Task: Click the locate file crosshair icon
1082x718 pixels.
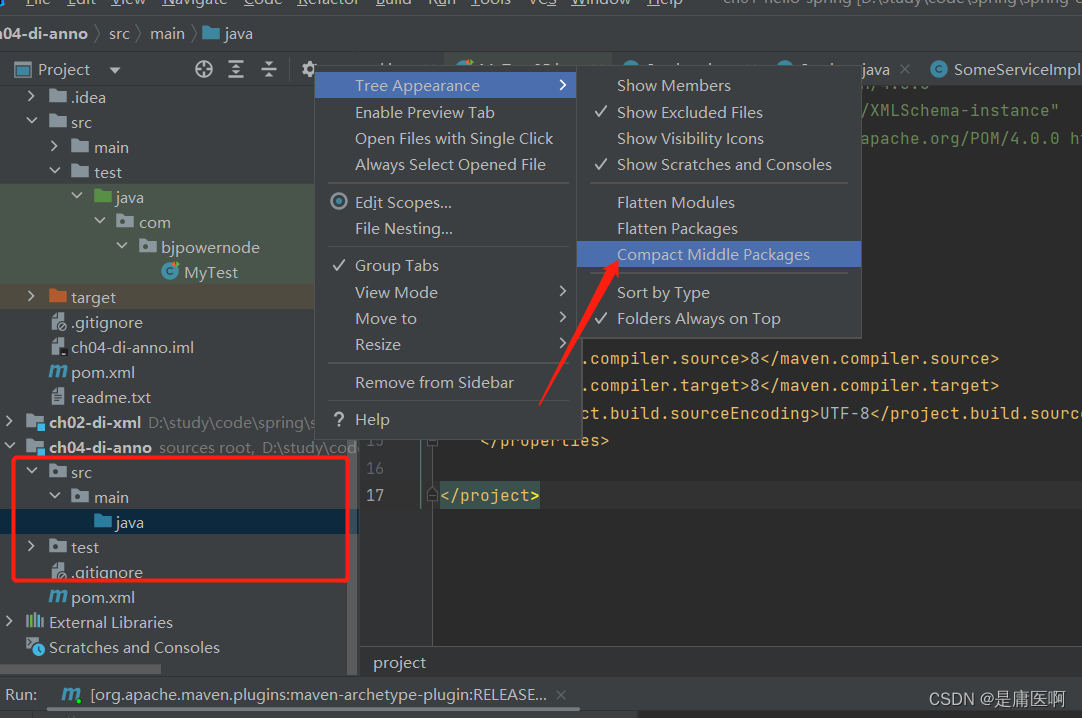Action: pos(204,69)
